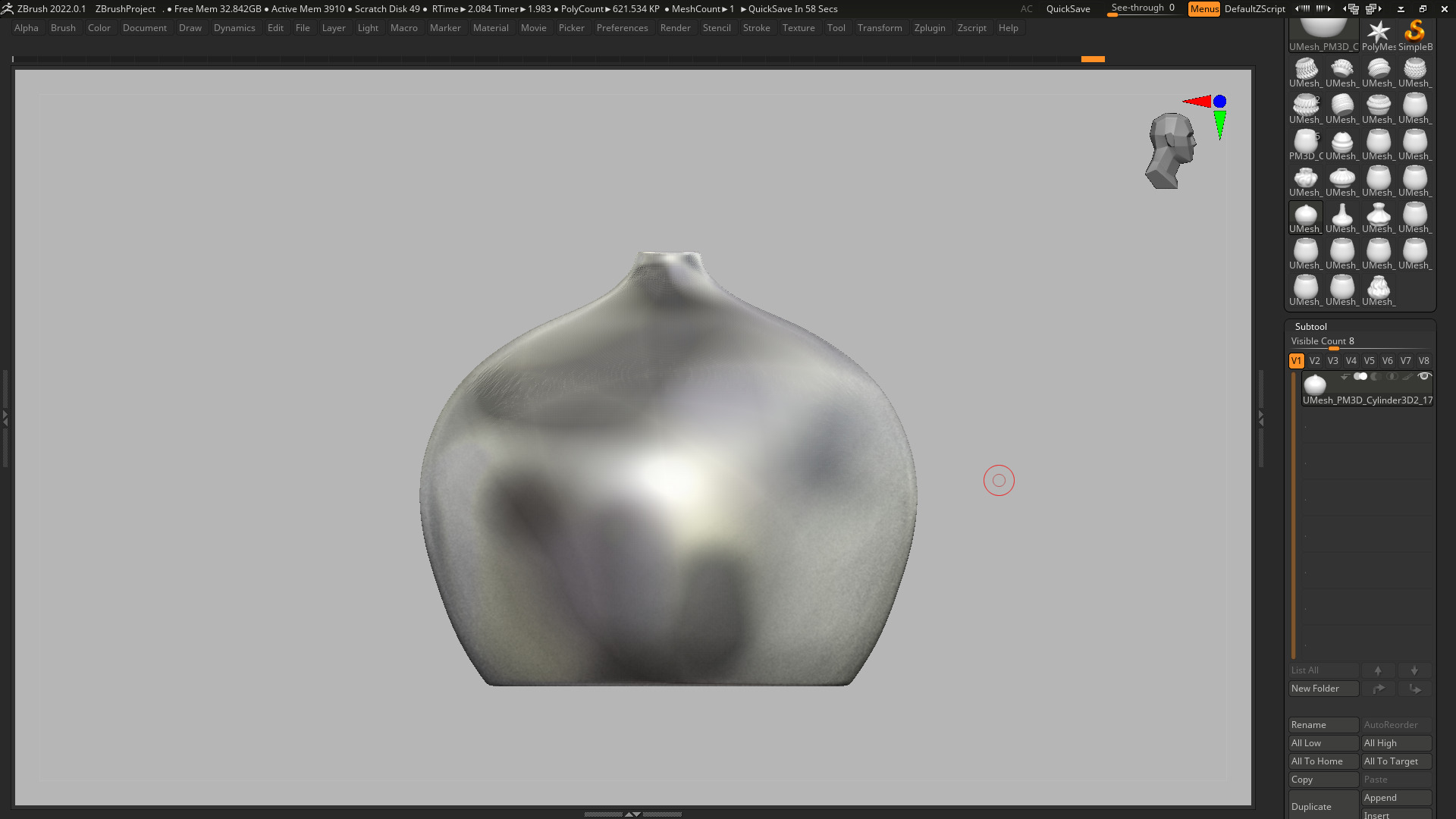This screenshot has height=819, width=1456.
Task: Expand the left tray divider
Action: click(5, 417)
